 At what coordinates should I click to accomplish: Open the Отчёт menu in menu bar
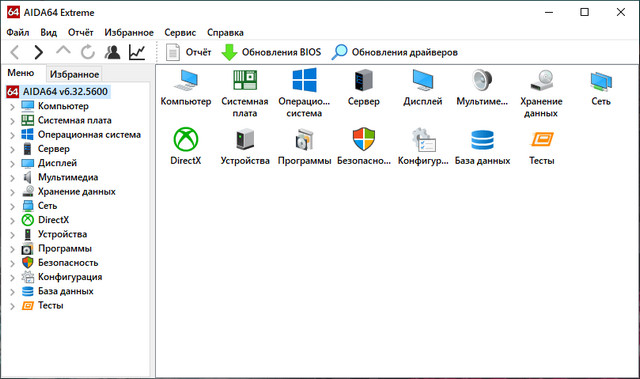click(x=80, y=33)
